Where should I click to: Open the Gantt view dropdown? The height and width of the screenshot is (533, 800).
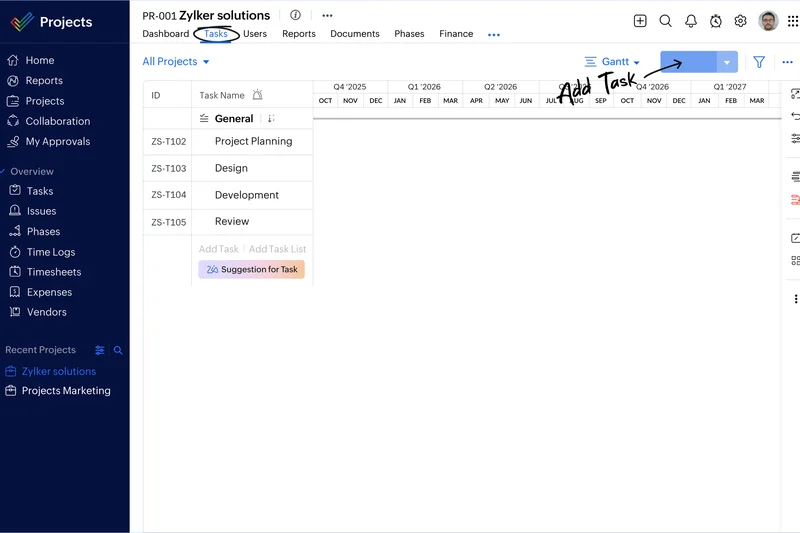[612, 62]
